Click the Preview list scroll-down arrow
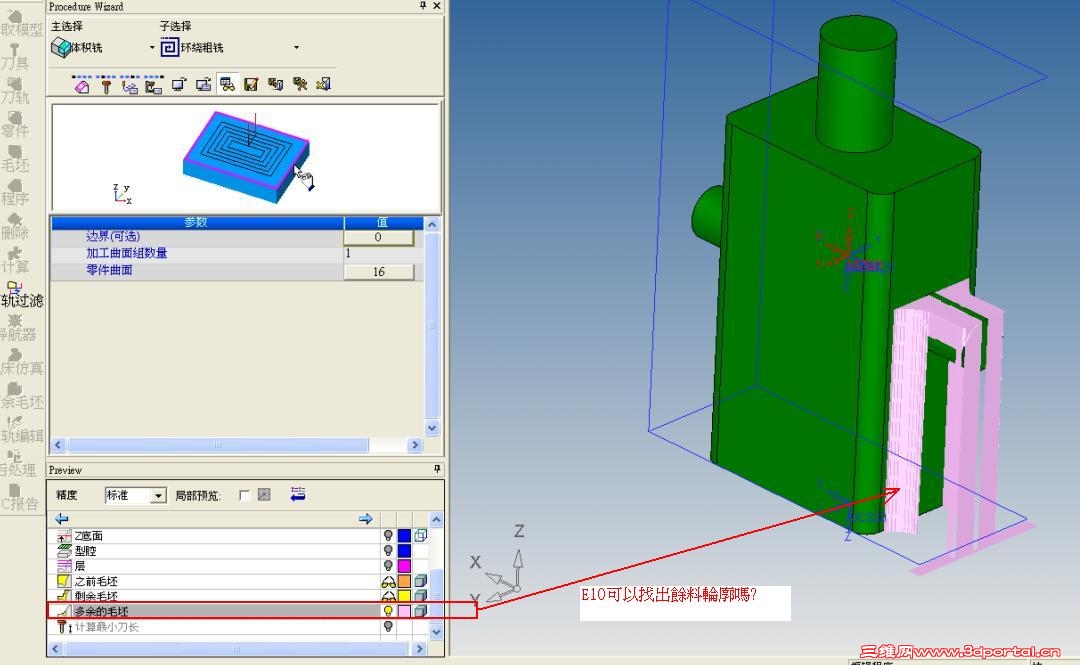1080x665 pixels. click(x=436, y=631)
